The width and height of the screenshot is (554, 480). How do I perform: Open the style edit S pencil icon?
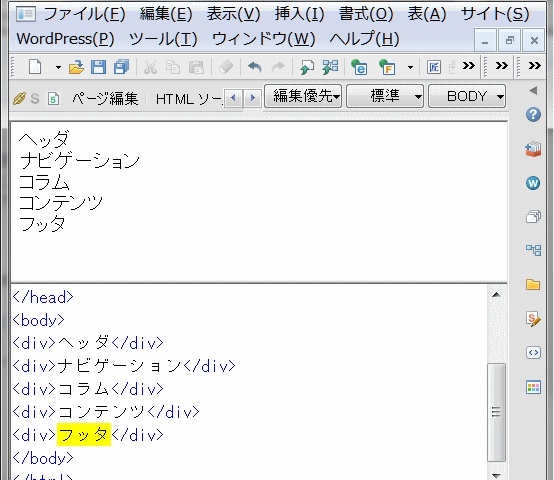[x=533, y=319]
